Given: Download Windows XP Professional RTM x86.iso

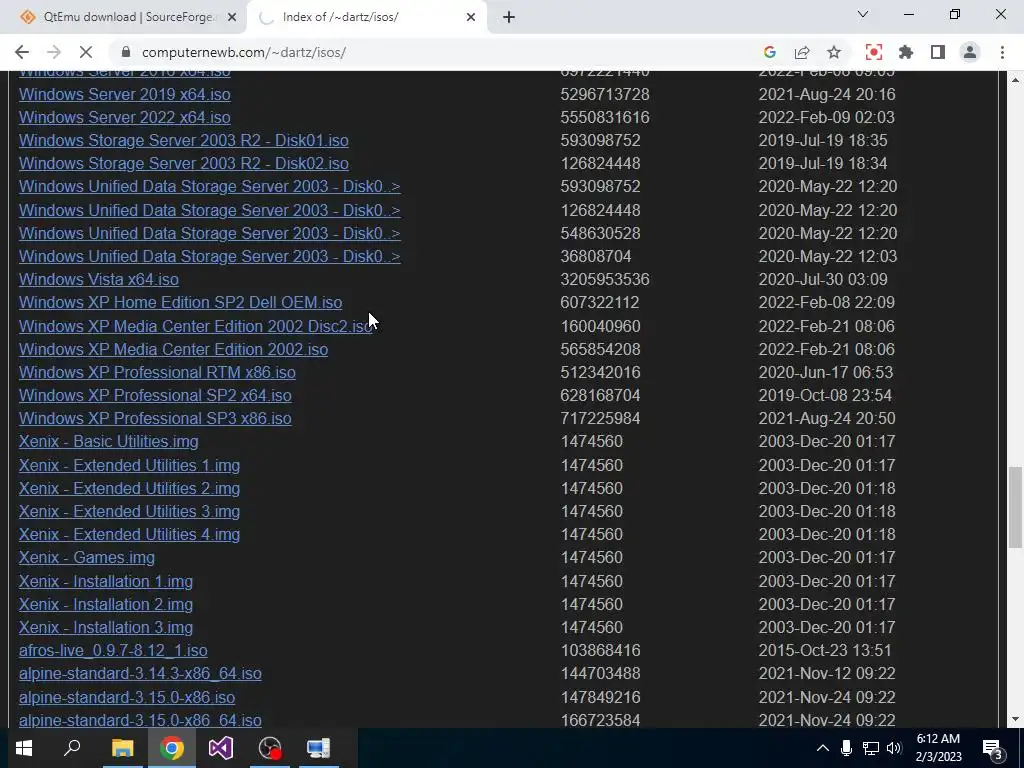Looking at the screenshot, I should [157, 372].
